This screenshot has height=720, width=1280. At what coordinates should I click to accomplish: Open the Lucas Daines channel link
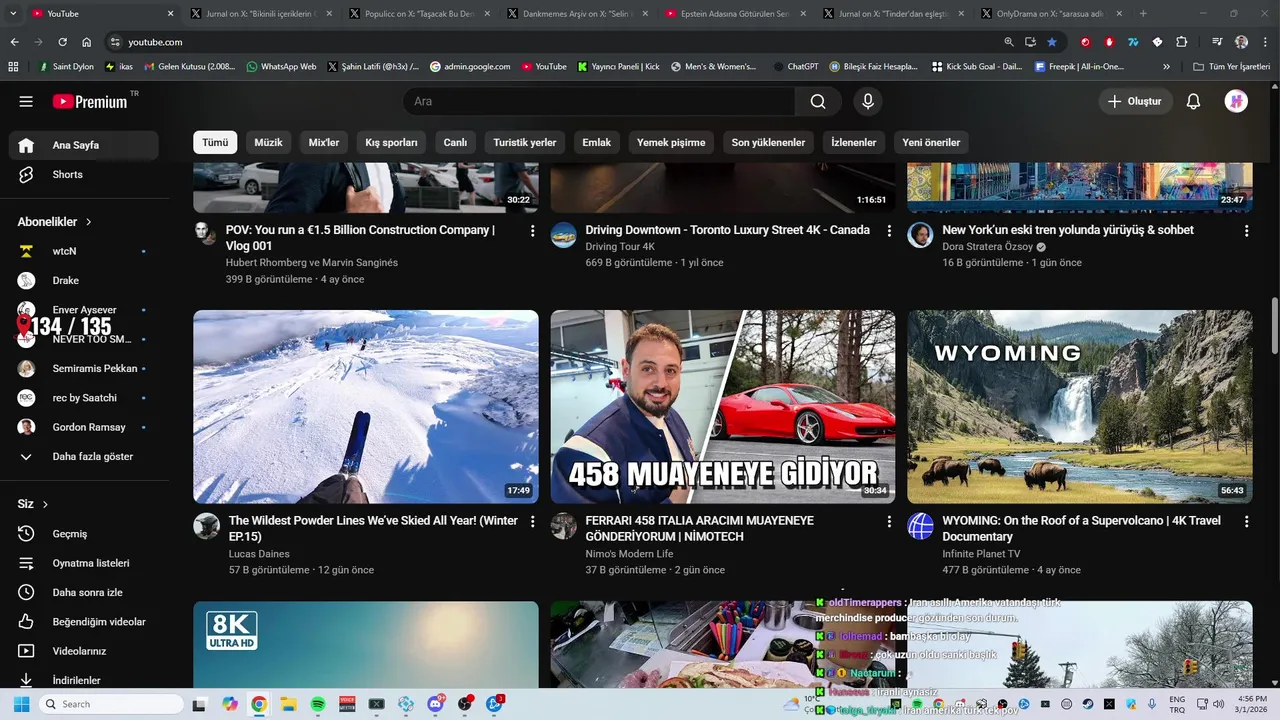point(259,554)
